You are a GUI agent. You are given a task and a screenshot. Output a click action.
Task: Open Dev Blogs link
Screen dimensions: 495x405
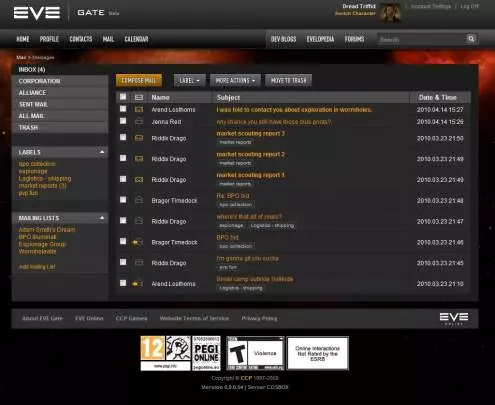pyautogui.click(x=283, y=39)
